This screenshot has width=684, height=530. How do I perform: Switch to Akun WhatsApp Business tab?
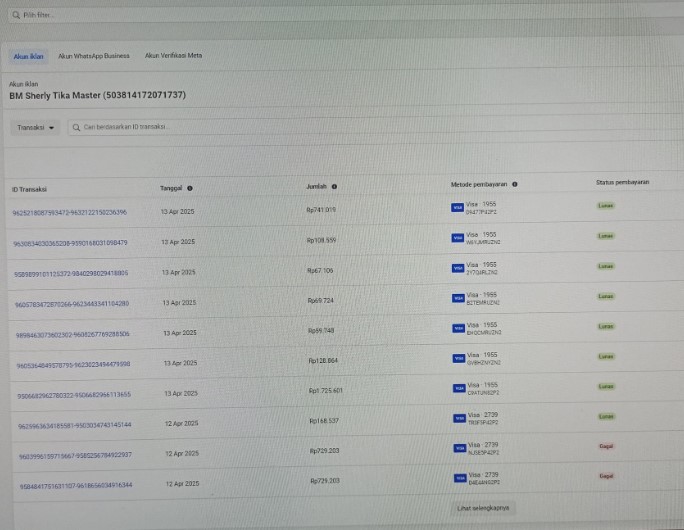(x=94, y=56)
